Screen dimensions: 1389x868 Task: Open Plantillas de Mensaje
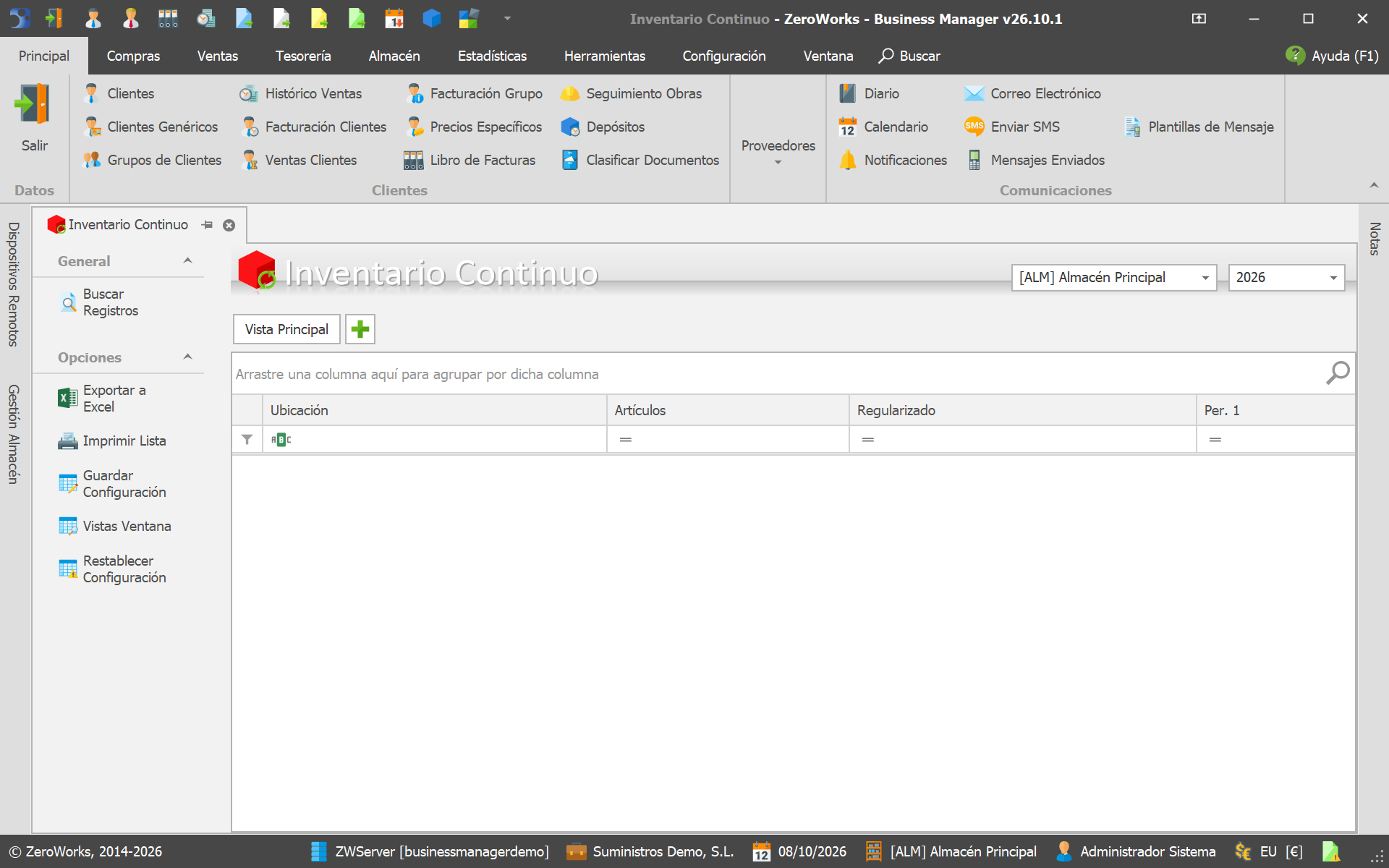[1199, 127]
